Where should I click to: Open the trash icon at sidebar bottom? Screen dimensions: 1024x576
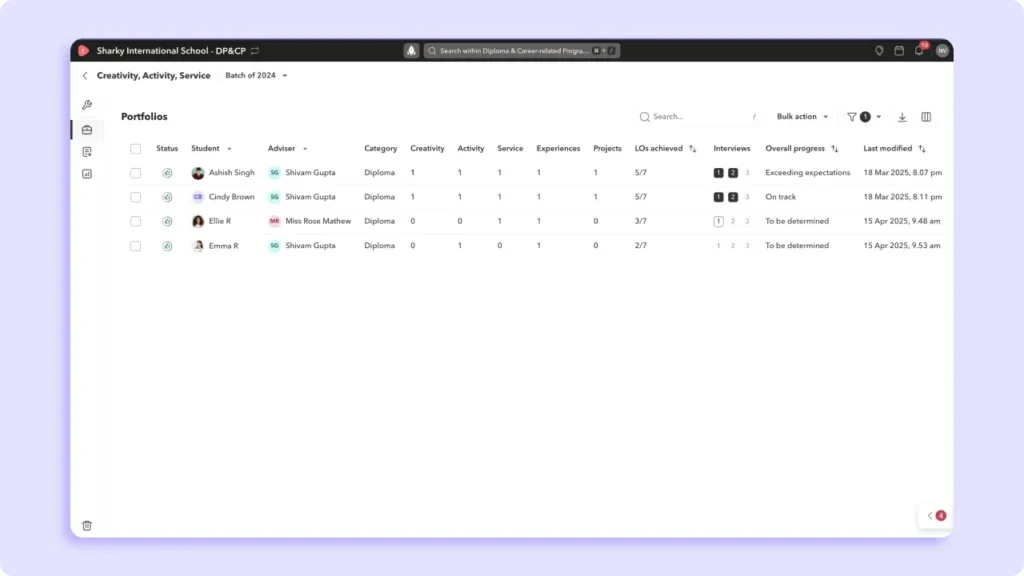point(87,525)
